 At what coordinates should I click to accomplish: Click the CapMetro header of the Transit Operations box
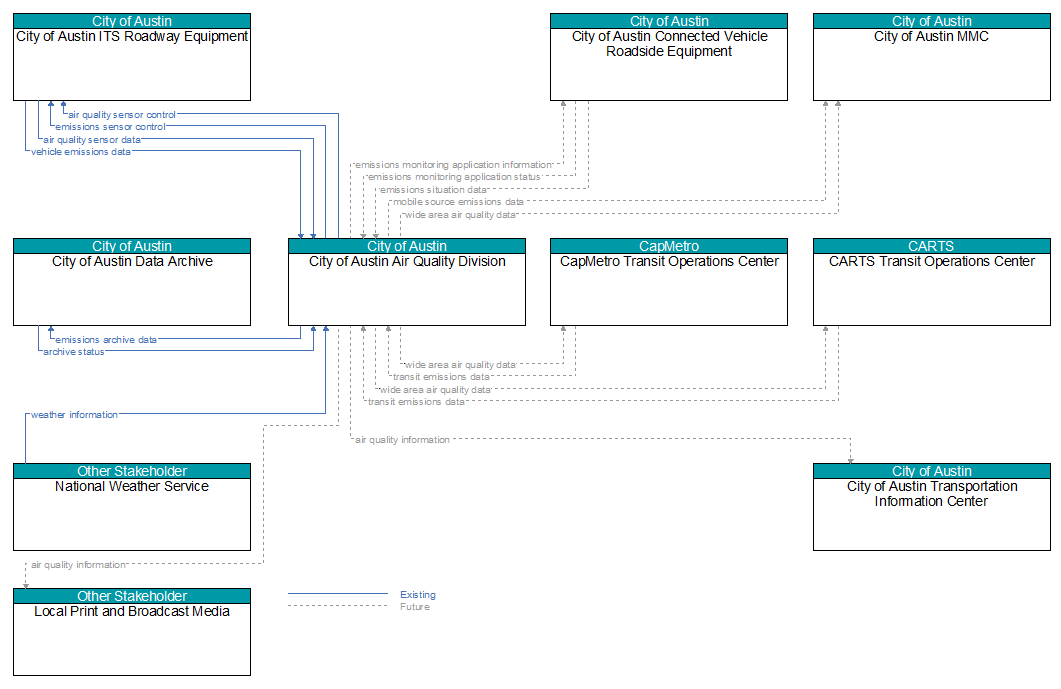click(x=669, y=246)
